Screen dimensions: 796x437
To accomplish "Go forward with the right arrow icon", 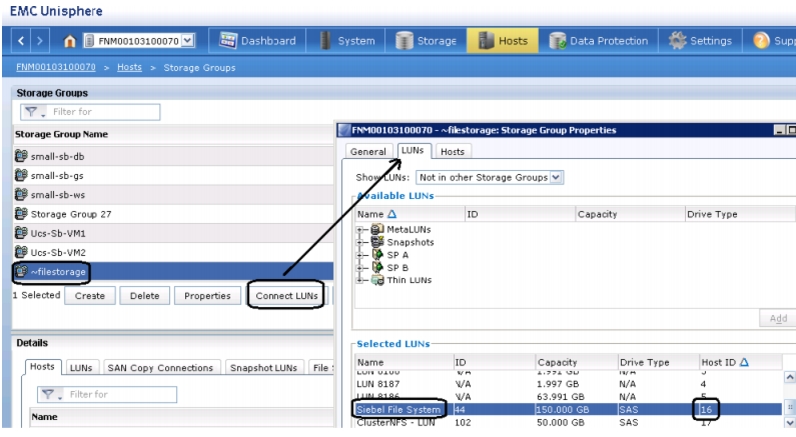I will tap(40, 41).
